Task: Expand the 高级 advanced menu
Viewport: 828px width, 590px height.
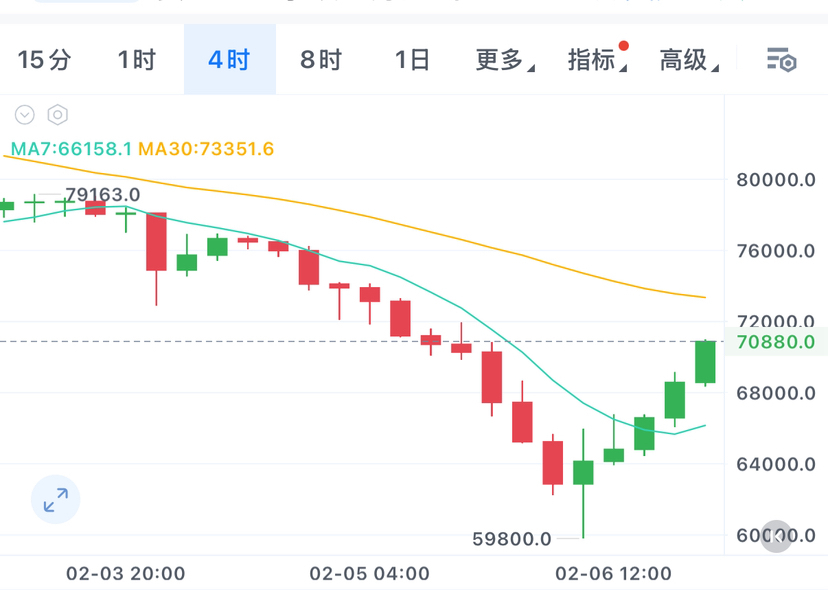Action: 689,60
